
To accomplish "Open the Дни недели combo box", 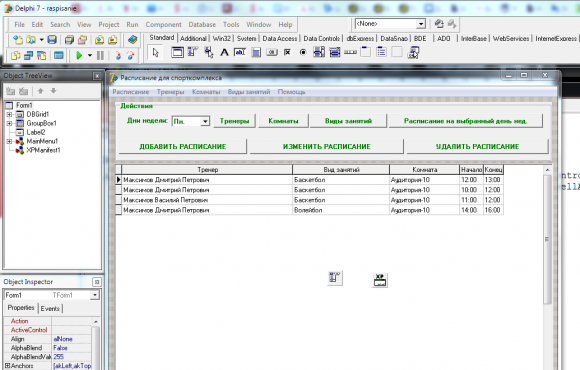I will (x=205, y=121).
